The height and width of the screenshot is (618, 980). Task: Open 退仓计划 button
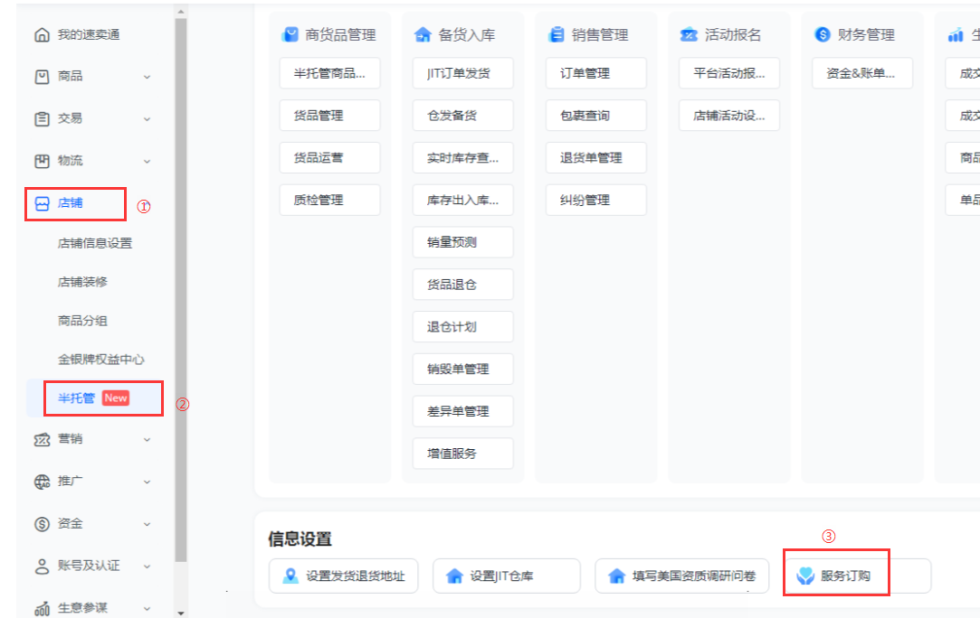462,327
